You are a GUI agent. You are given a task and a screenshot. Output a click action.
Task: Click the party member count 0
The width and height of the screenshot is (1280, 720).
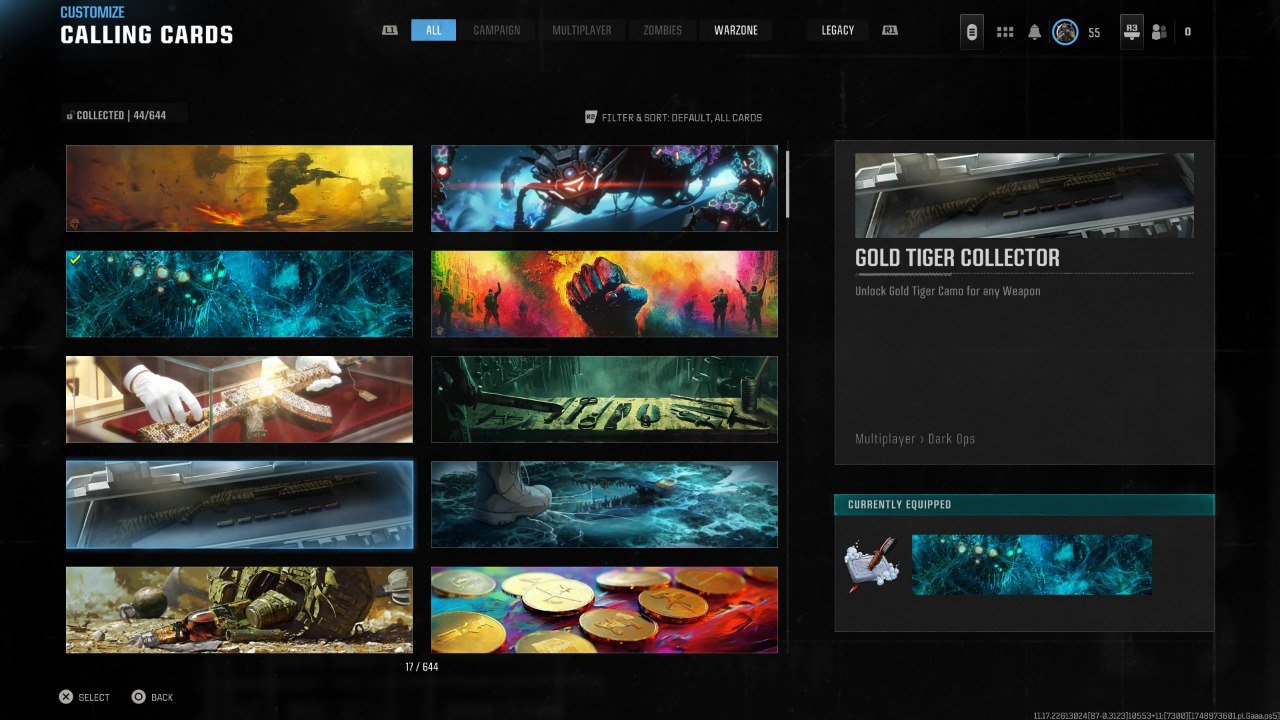(x=1188, y=32)
